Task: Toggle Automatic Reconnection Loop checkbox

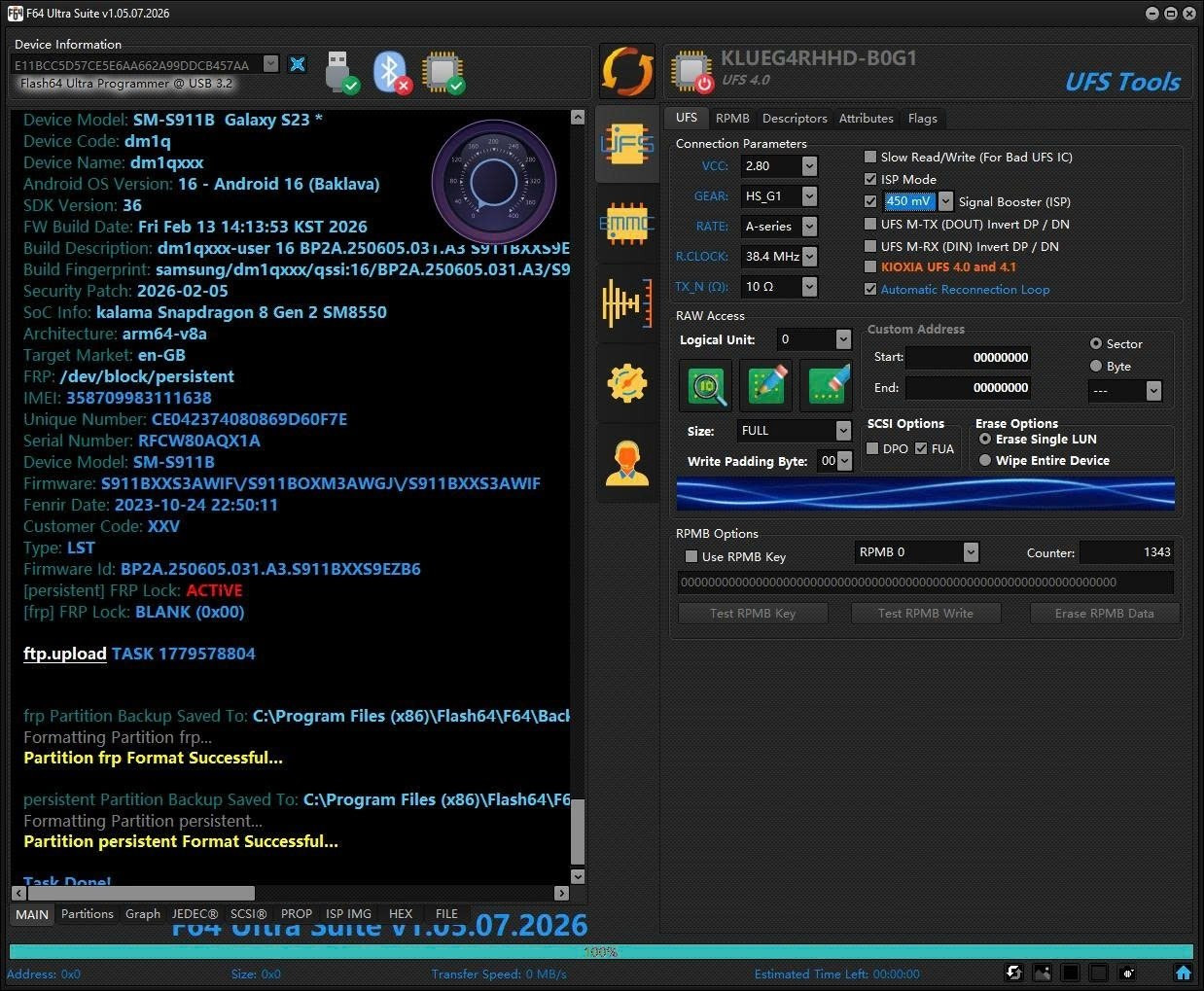Action: click(x=870, y=289)
